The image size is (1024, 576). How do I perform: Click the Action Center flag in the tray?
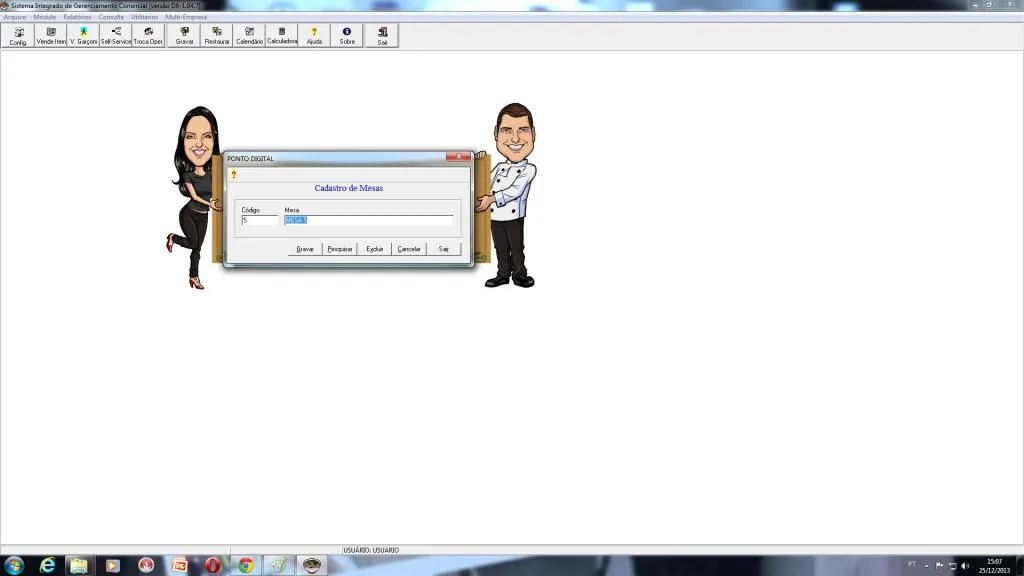tap(939, 566)
